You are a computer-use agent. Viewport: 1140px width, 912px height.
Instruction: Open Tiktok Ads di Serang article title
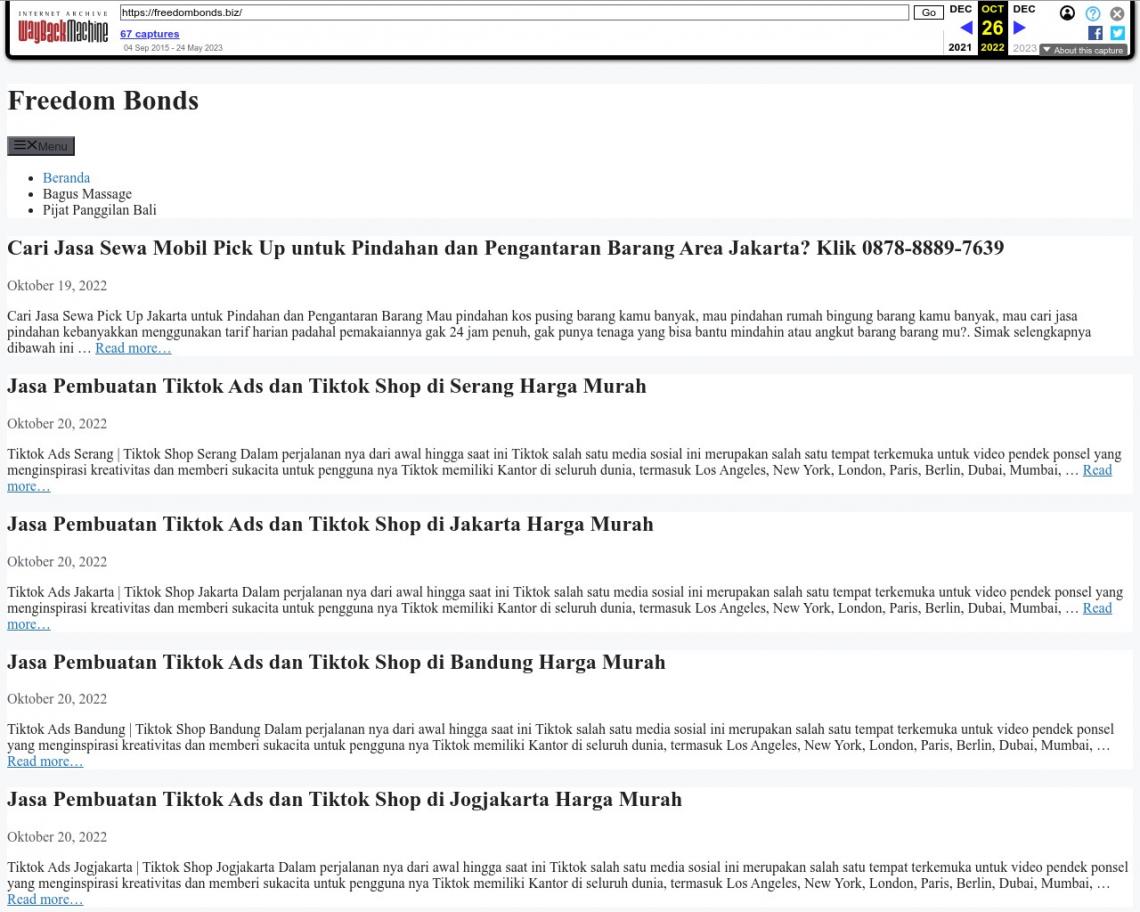point(326,386)
